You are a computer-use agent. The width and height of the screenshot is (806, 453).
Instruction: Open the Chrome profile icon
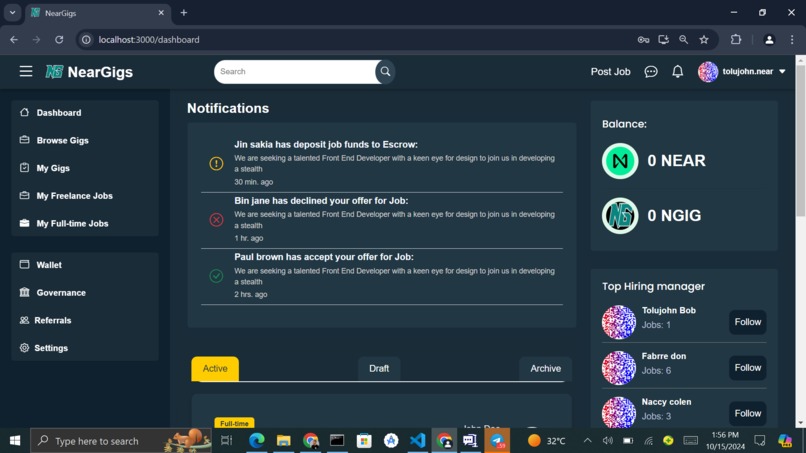coord(769,40)
